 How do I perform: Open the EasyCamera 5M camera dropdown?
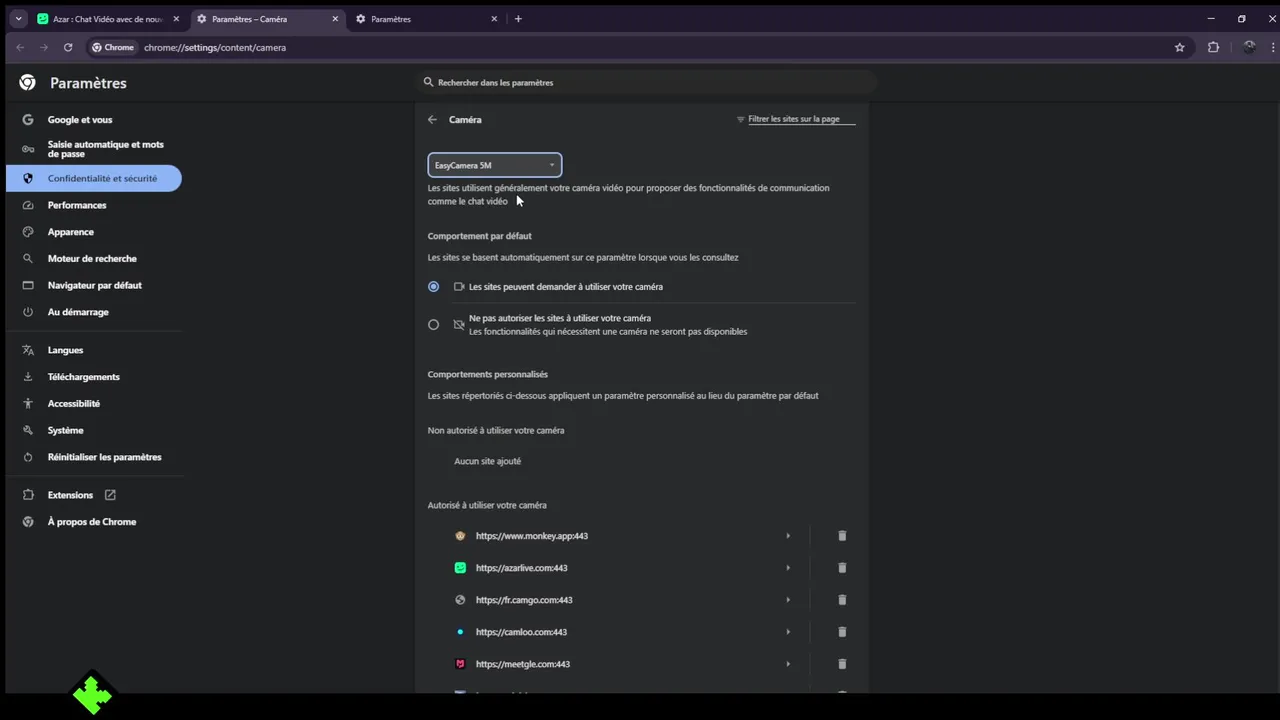click(x=495, y=165)
